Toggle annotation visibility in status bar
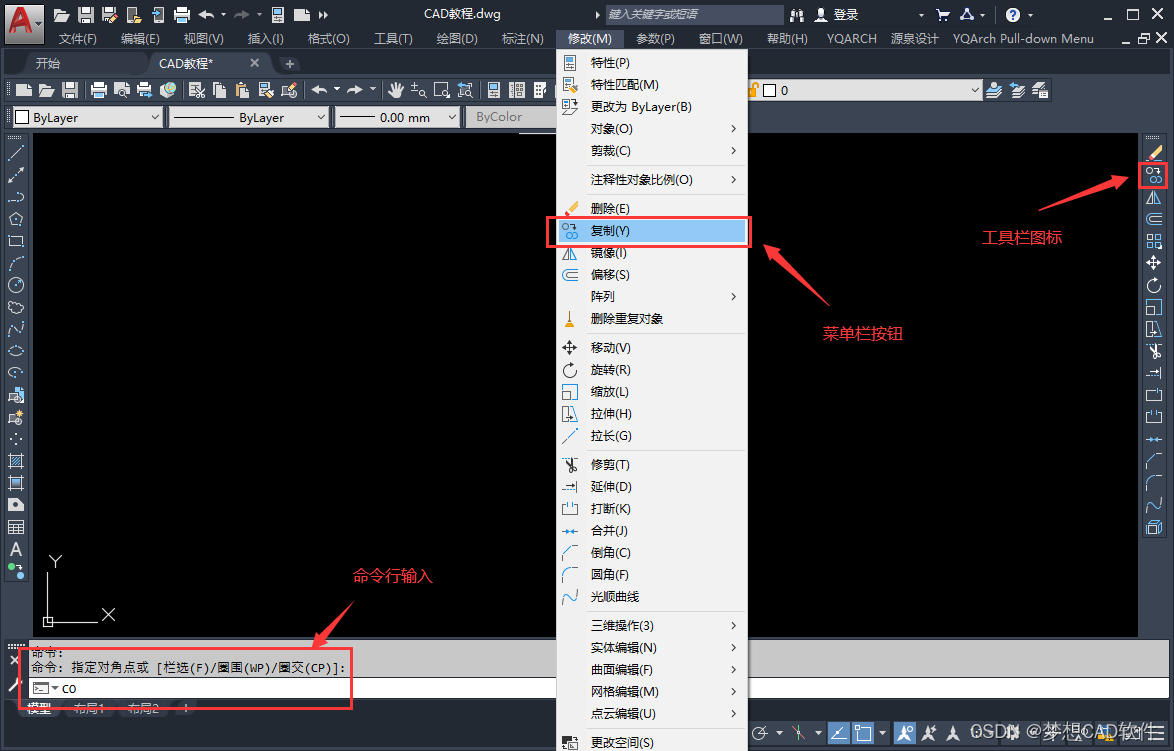Viewport: 1174px width, 751px height. [x=904, y=733]
